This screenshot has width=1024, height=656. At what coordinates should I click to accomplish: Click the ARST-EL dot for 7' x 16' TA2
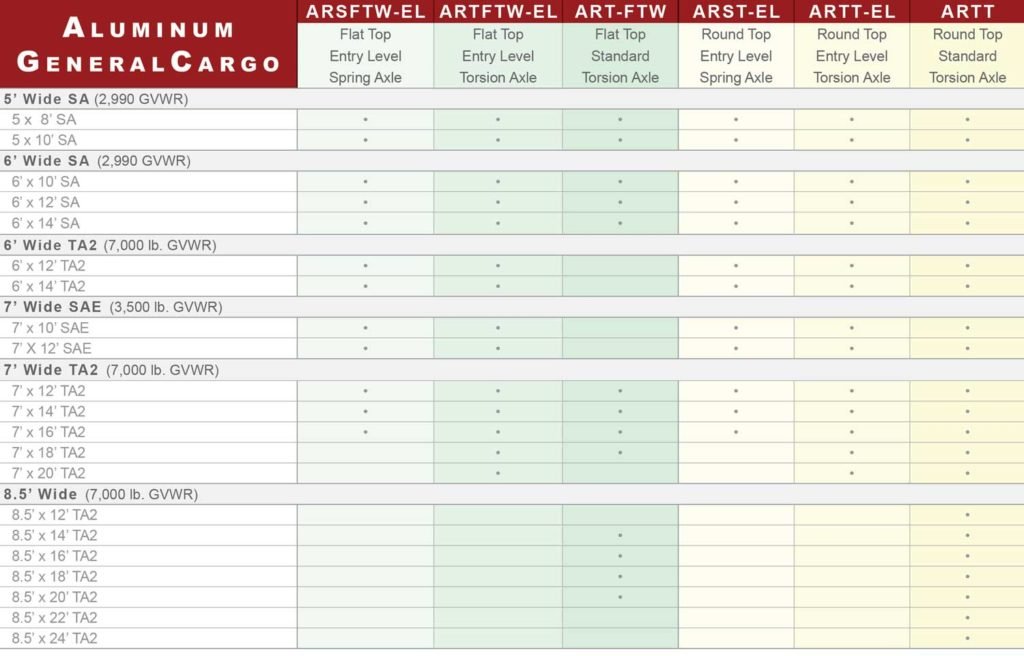click(x=736, y=432)
